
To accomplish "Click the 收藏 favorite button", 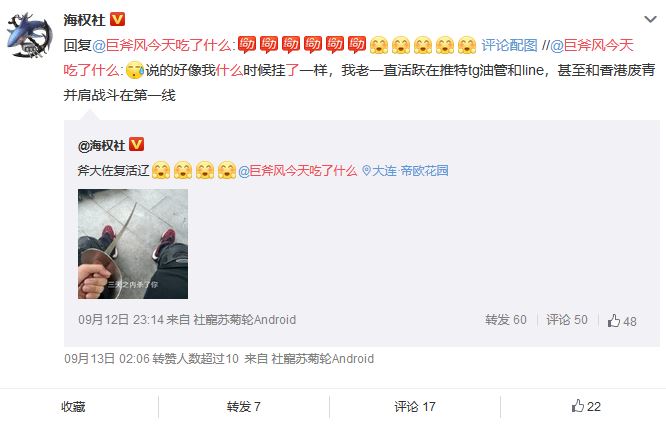I will pos(73,407).
